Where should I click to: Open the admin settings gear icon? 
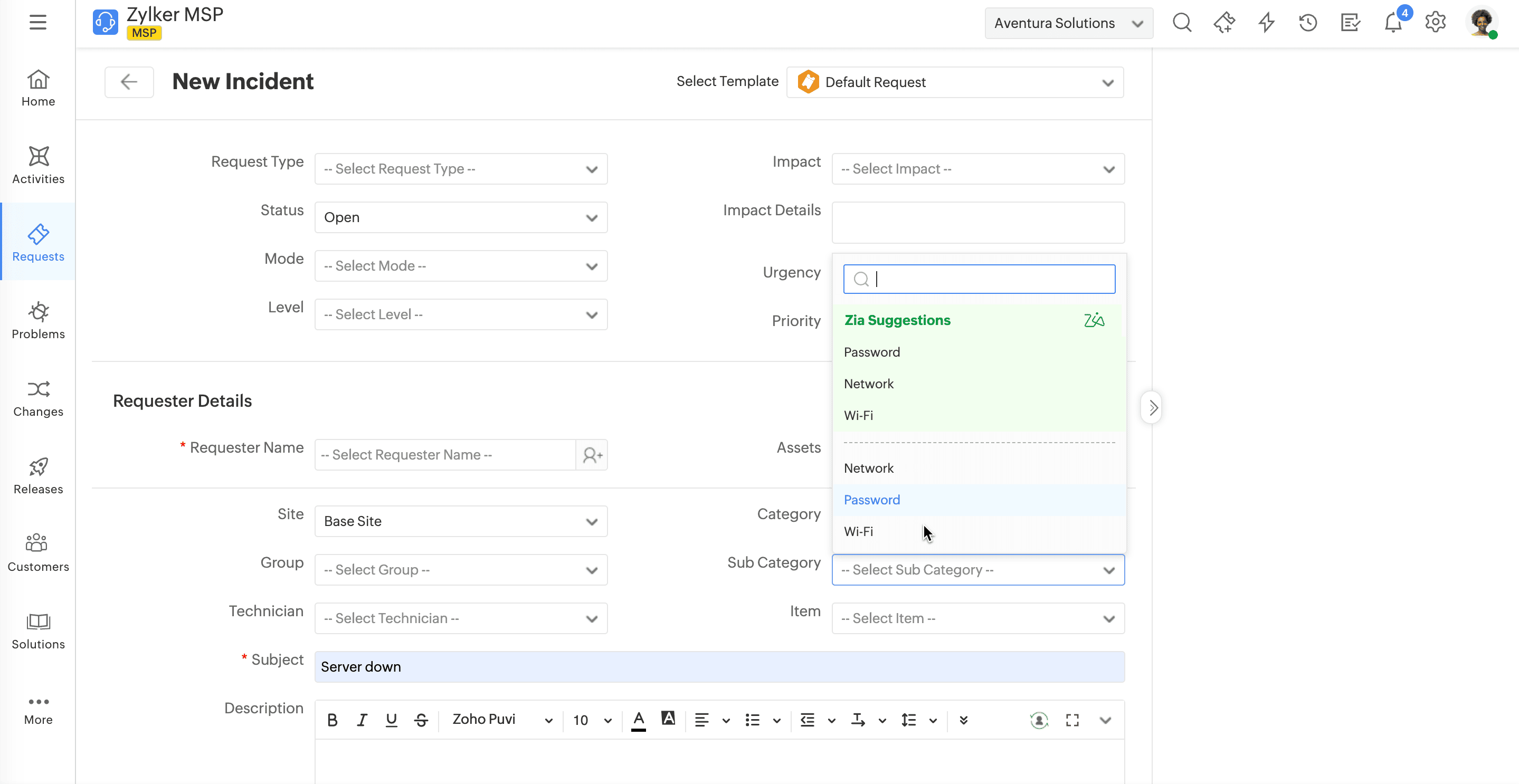[1435, 23]
